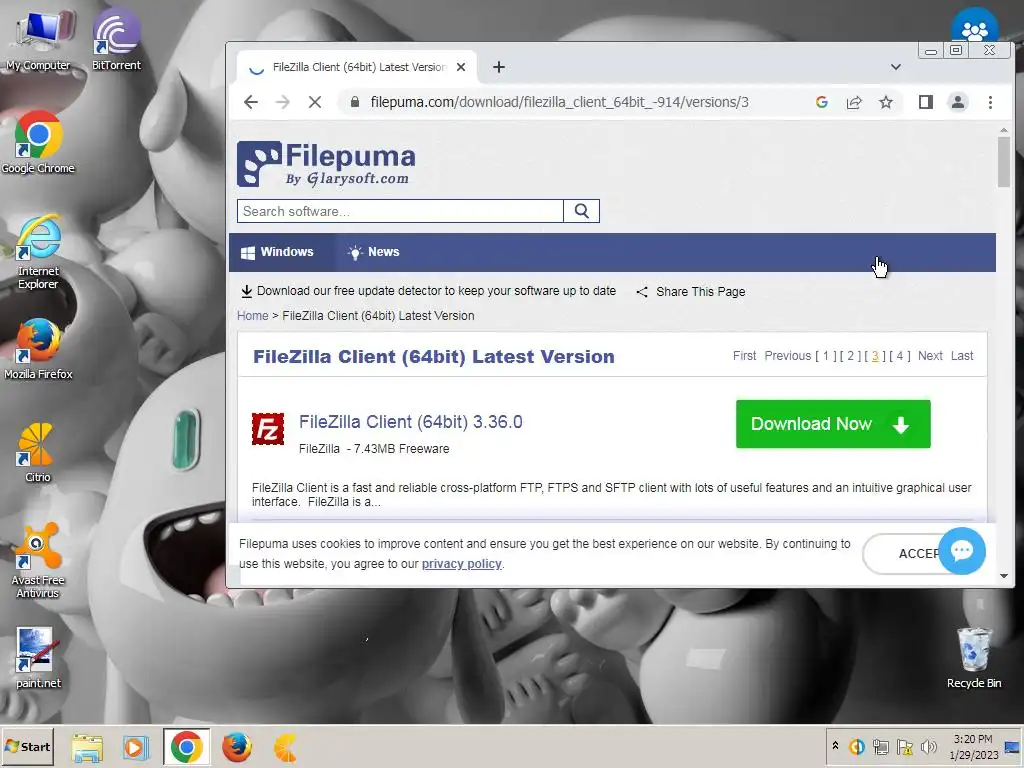The width and height of the screenshot is (1024, 768).
Task: Click Share This Page
Action: coord(691,292)
